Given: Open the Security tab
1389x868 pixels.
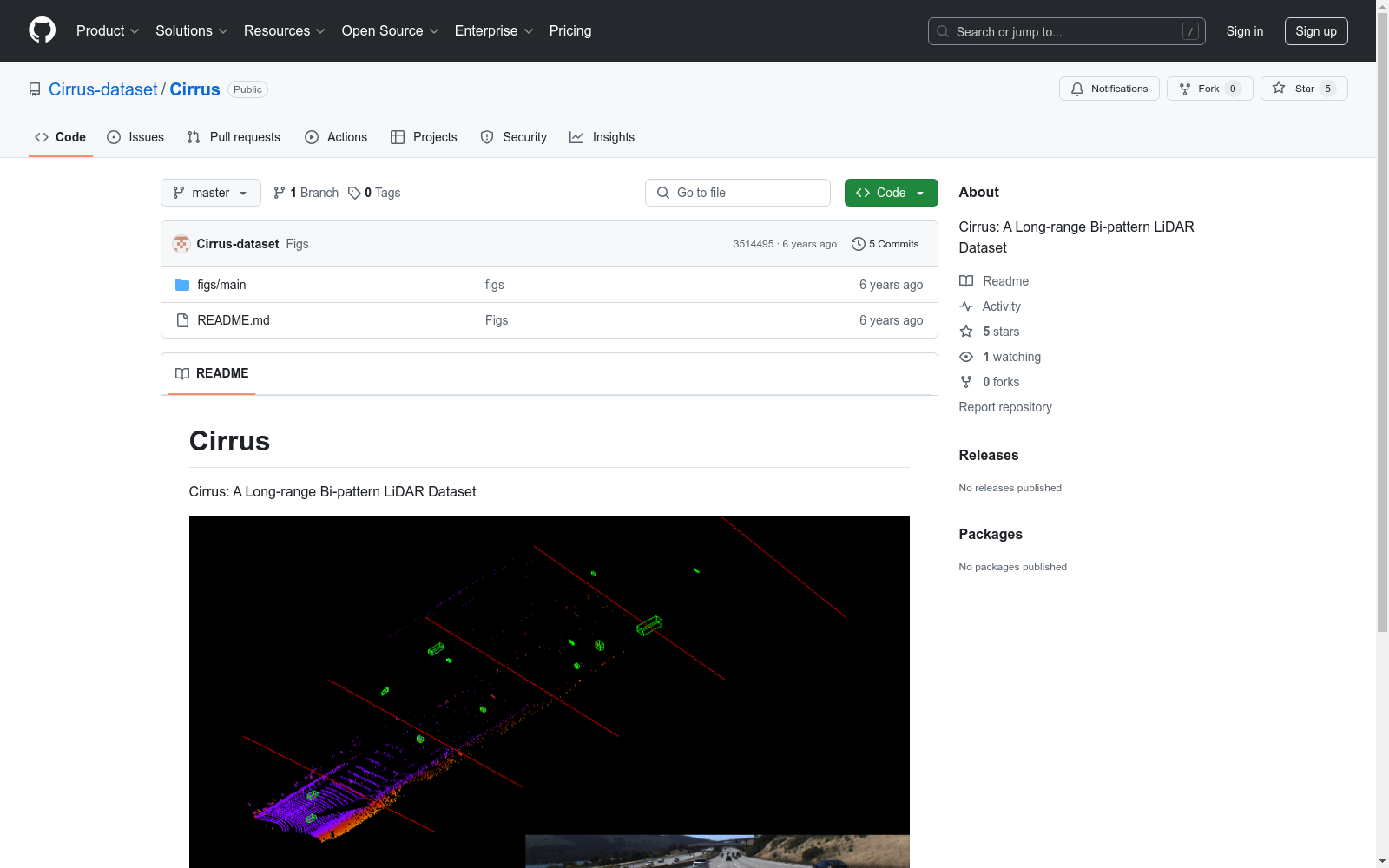Looking at the screenshot, I should (514, 137).
